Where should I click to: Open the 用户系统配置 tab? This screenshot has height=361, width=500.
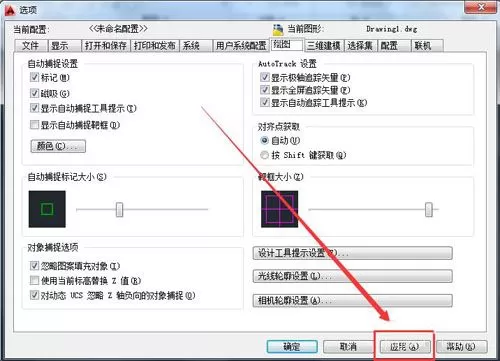[x=241, y=46]
